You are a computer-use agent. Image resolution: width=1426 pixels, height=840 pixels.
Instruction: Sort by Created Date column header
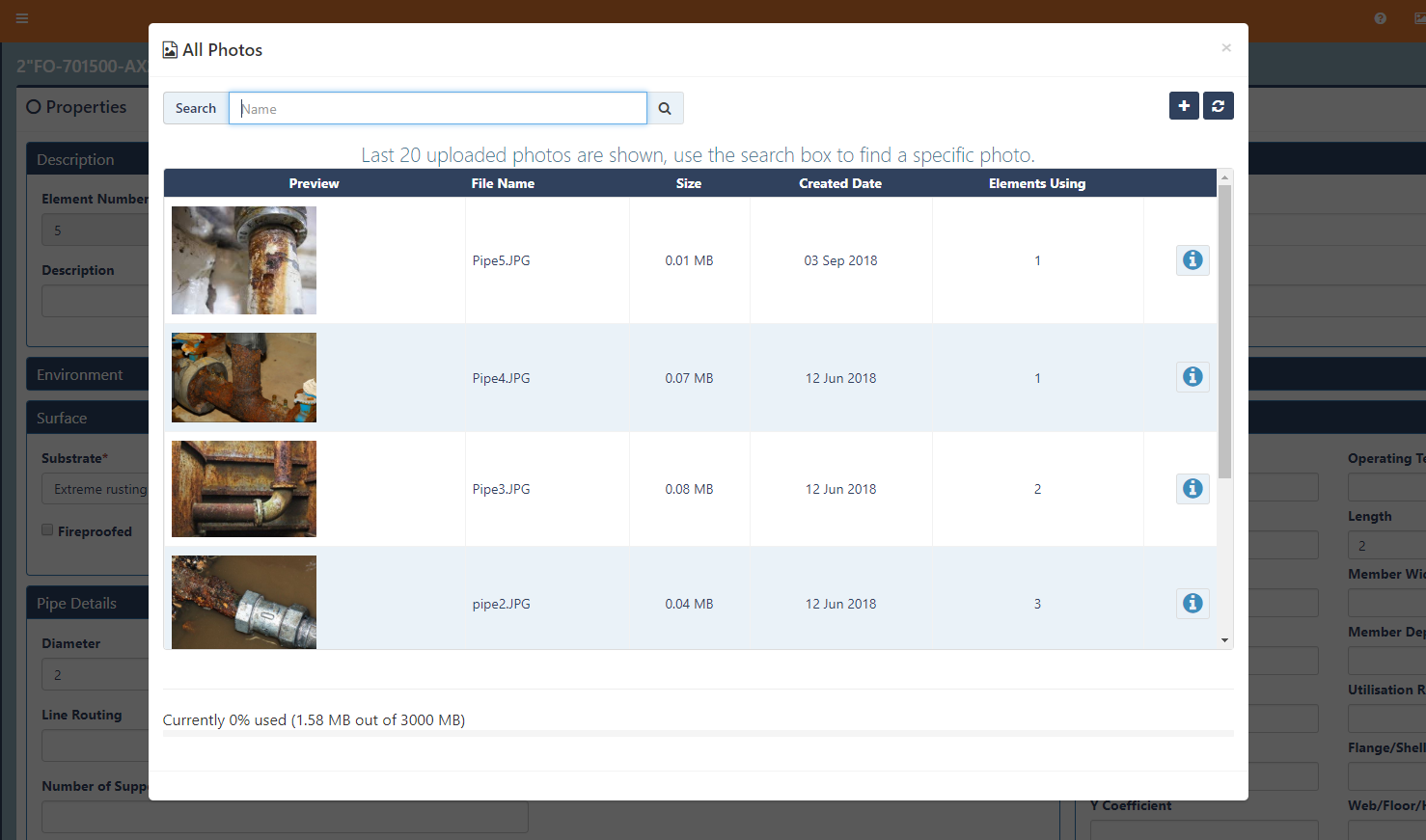click(x=839, y=183)
